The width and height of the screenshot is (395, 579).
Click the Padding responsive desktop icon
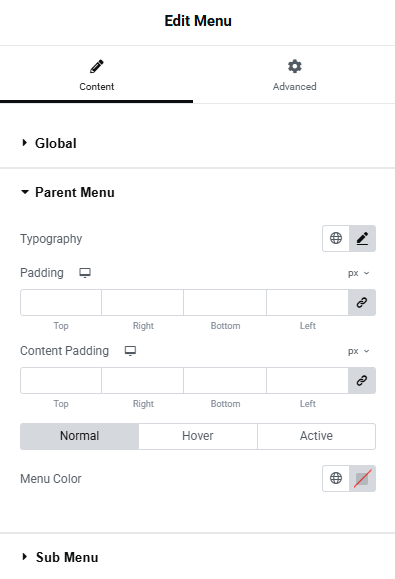click(85, 273)
